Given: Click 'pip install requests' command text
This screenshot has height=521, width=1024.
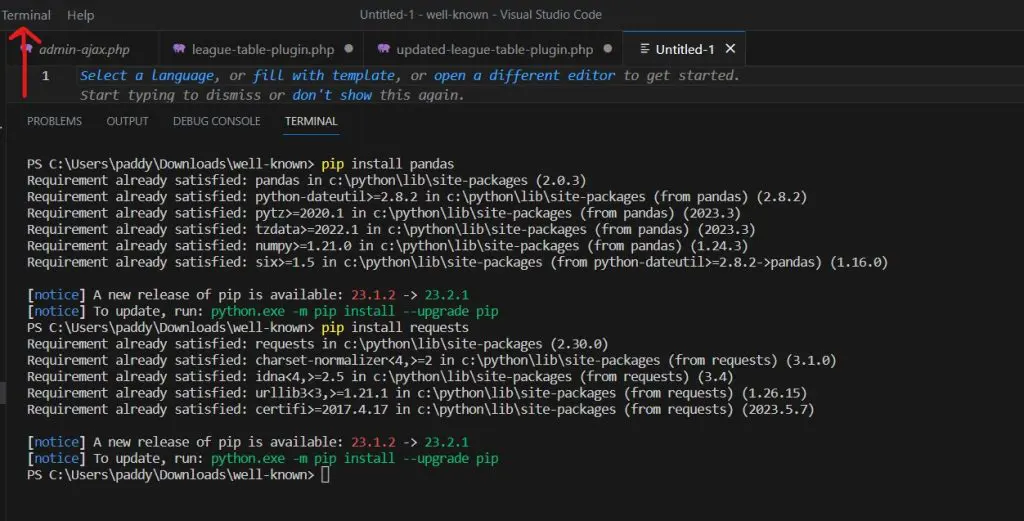Looking at the screenshot, I should pos(394,328).
